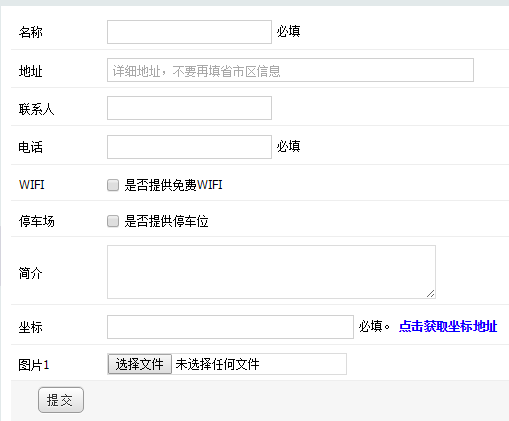
Task: Click the 坐标 row label
Action: point(31,327)
